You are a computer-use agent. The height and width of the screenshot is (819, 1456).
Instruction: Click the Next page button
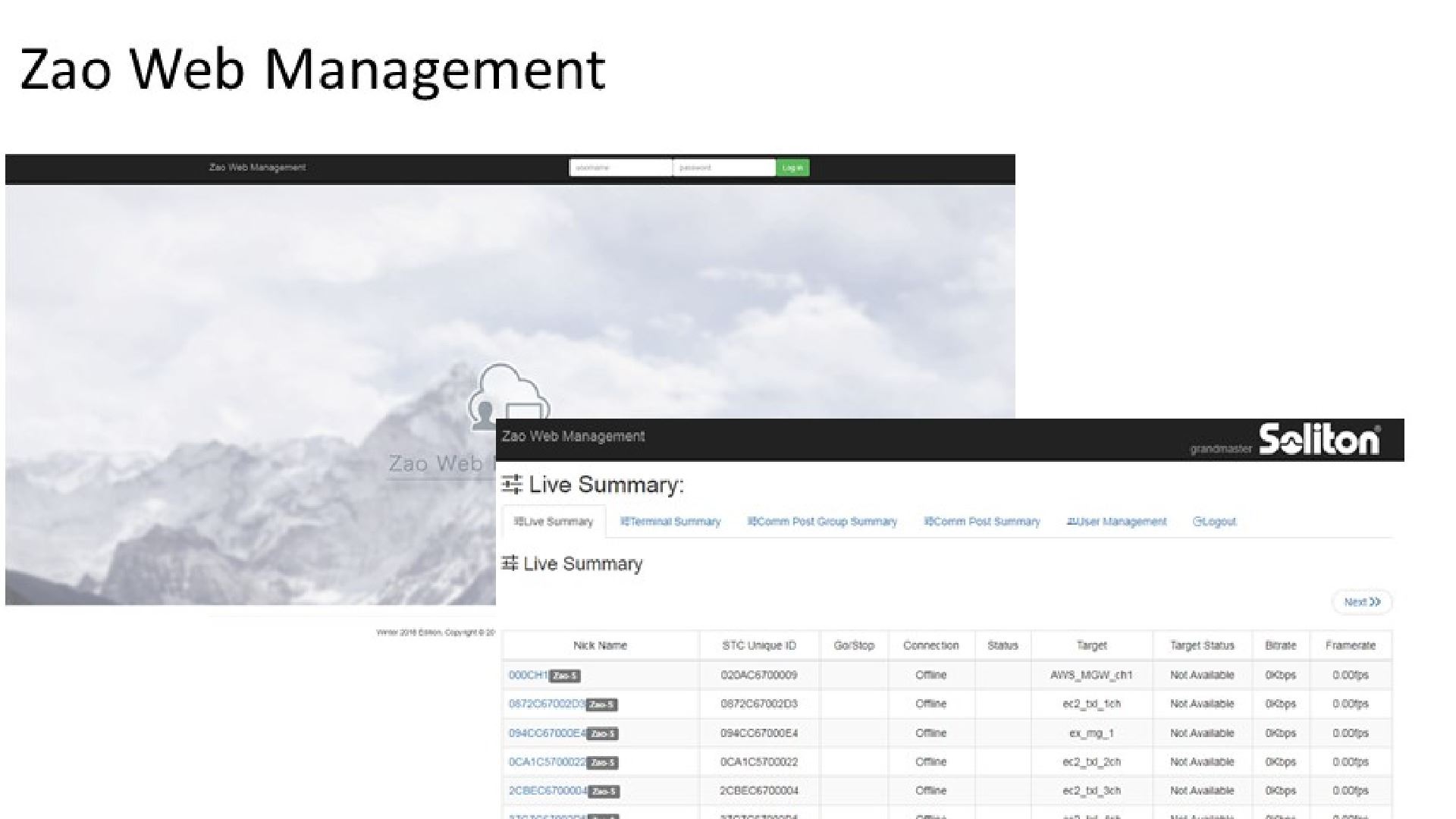pyautogui.click(x=1362, y=602)
